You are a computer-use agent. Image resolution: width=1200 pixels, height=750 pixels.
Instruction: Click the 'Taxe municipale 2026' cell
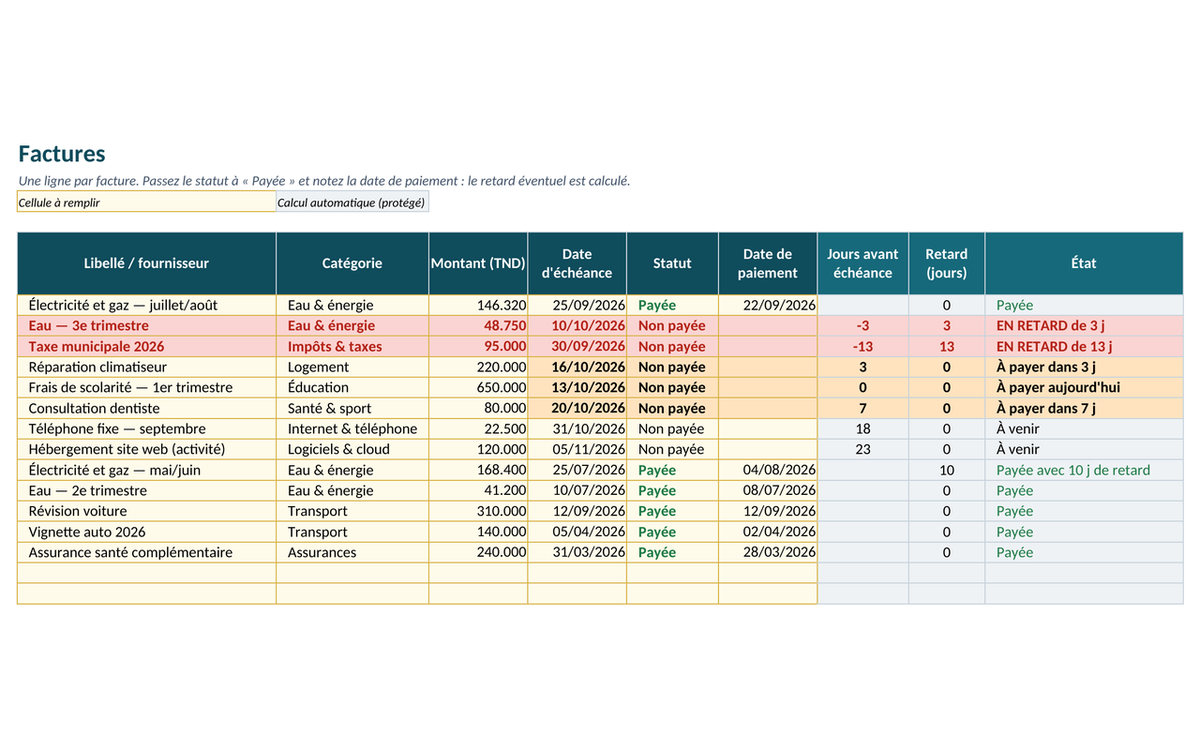click(x=146, y=346)
